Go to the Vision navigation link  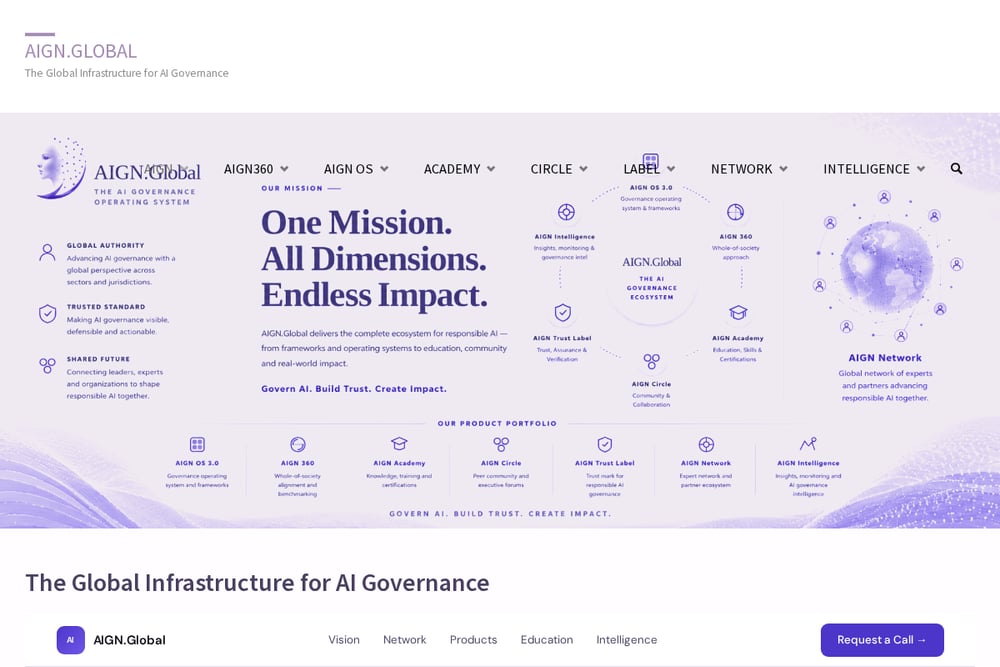(x=344, y=640)
